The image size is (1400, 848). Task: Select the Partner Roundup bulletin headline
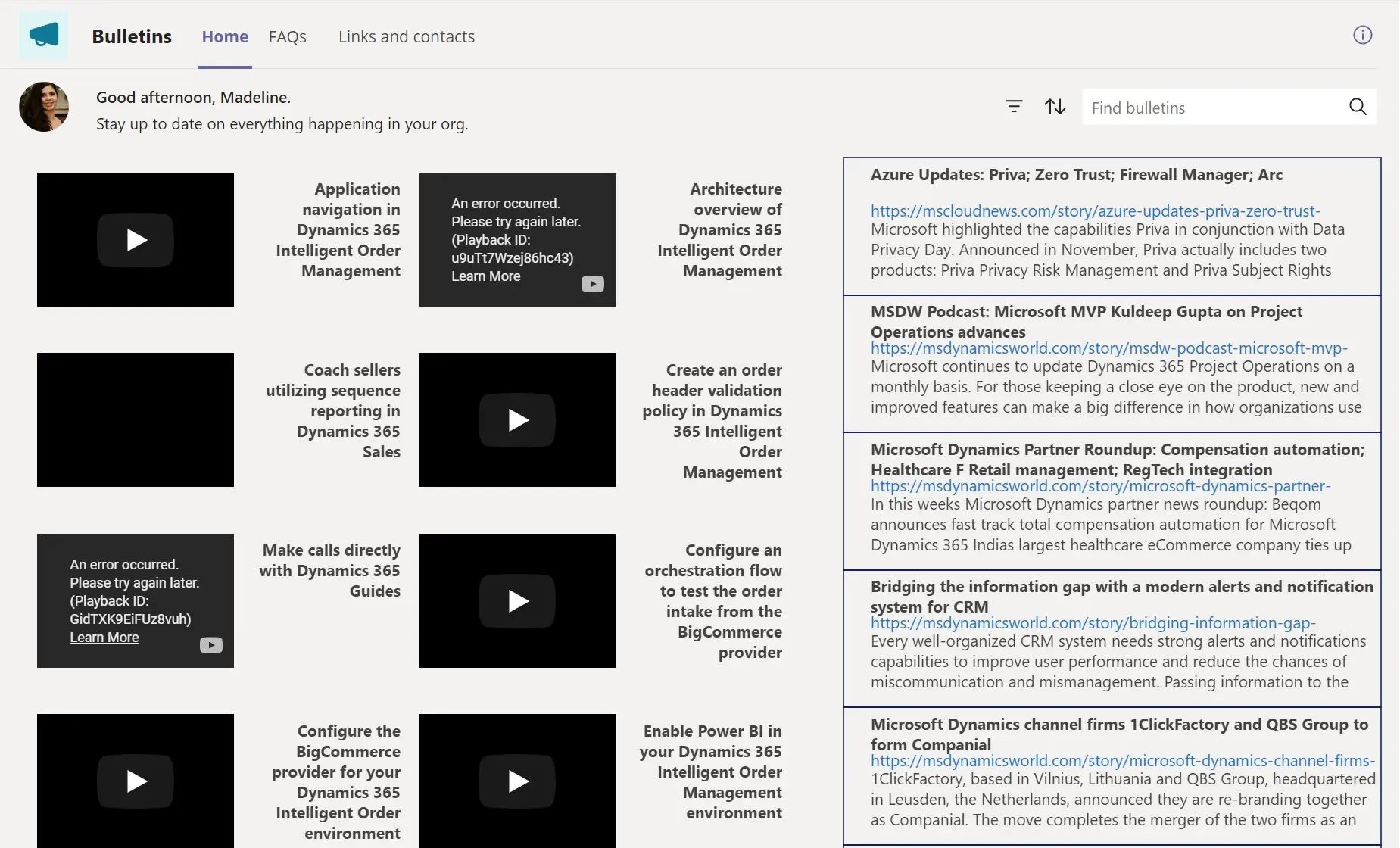click(x=1118, y=460)
